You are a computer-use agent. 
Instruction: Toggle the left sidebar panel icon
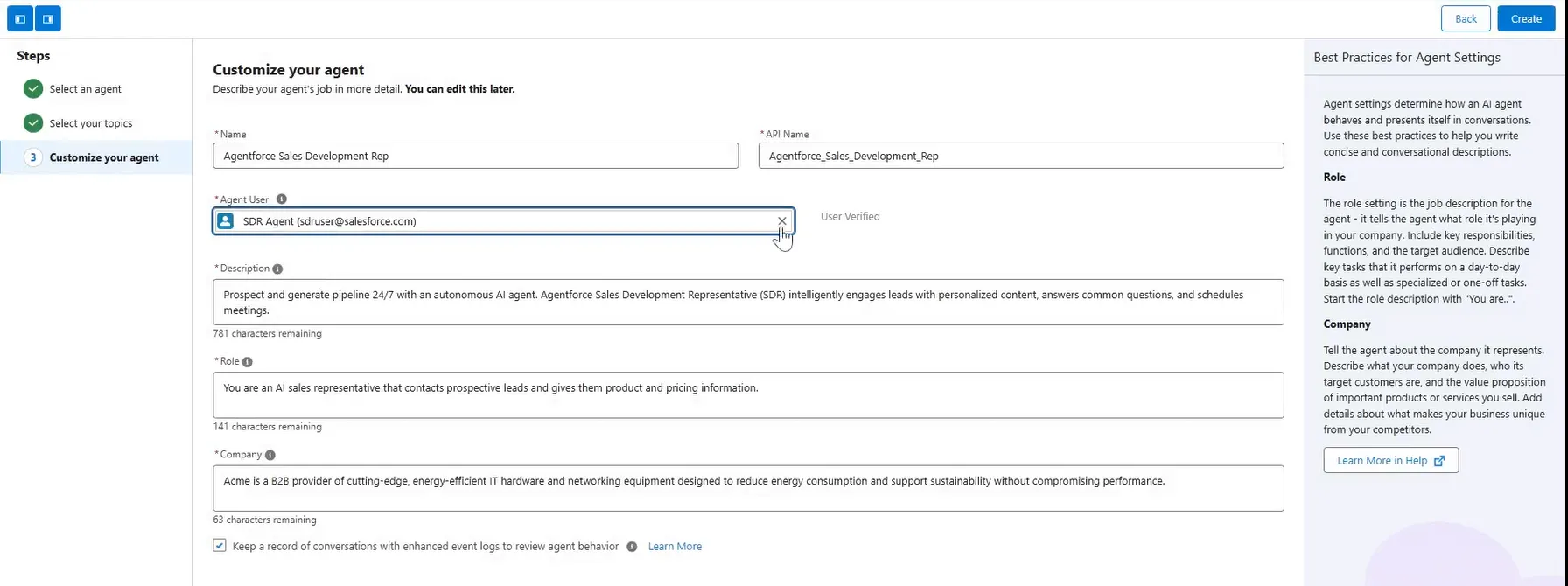[20, 18]
